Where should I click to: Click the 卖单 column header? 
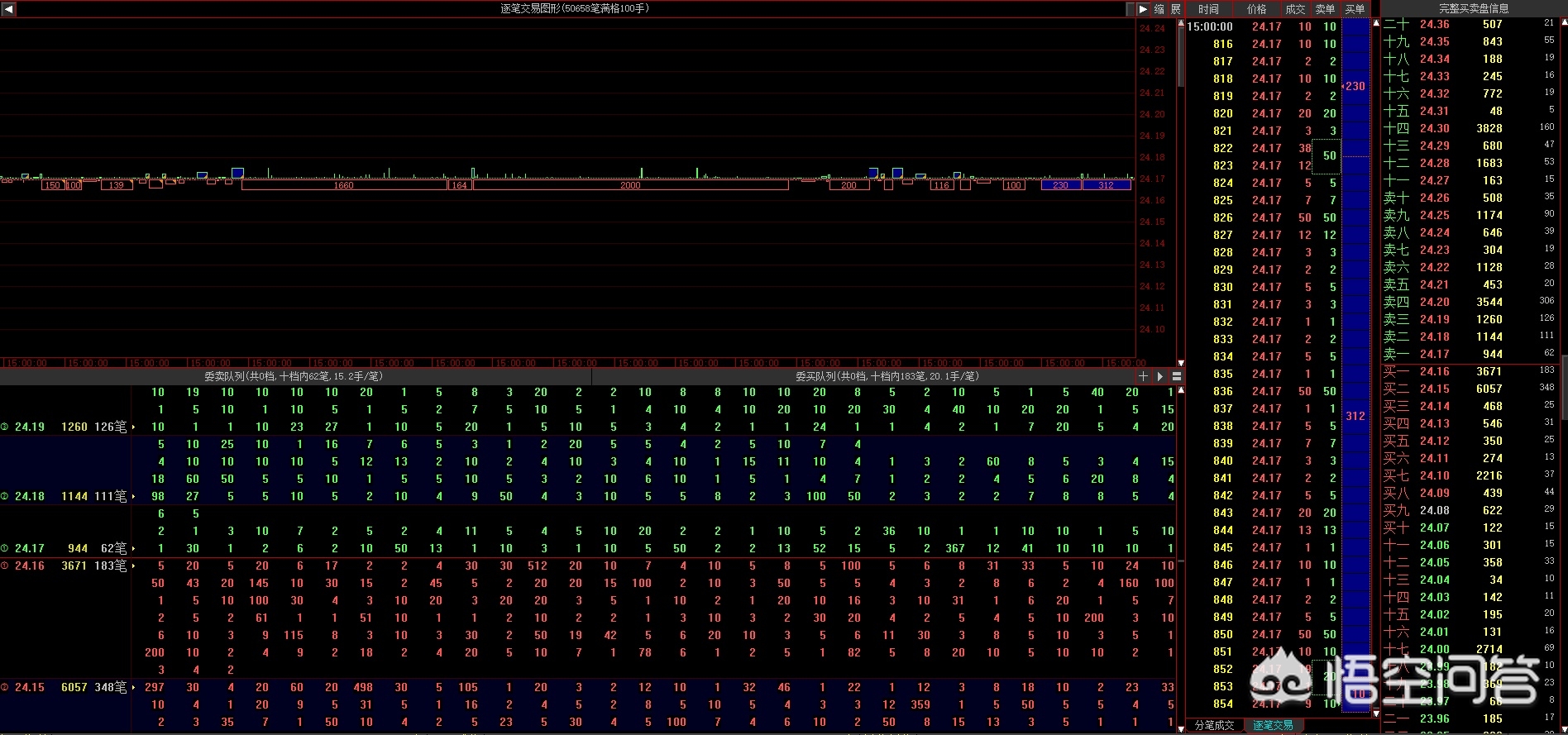[x=1325, y=9]
